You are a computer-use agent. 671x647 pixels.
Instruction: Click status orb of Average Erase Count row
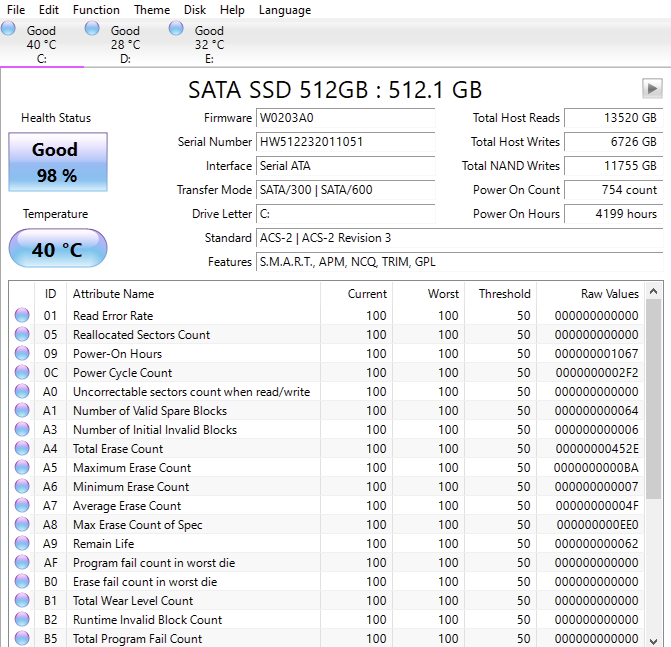click(x=22, y=505)
